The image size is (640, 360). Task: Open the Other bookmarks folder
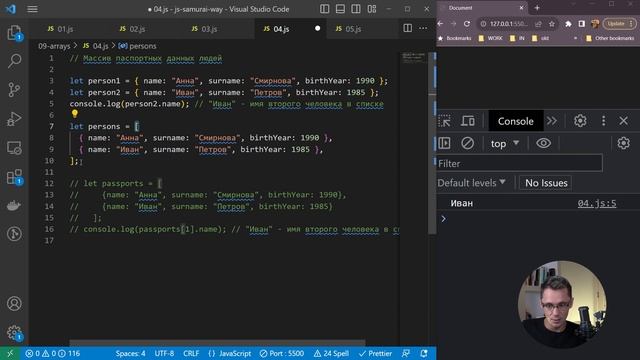[x=610, y=38]
